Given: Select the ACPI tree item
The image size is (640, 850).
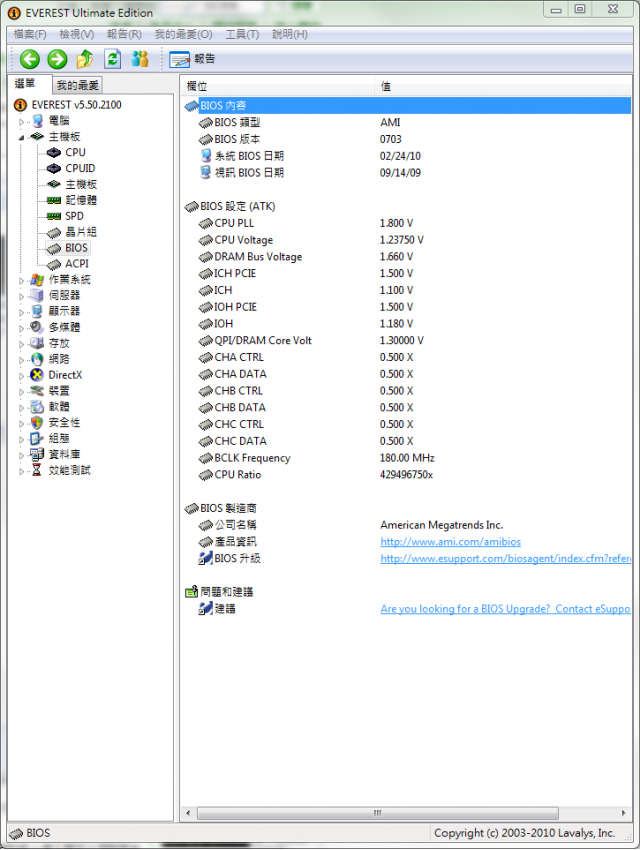Looking at the screenshot, I should pos(77,263).
